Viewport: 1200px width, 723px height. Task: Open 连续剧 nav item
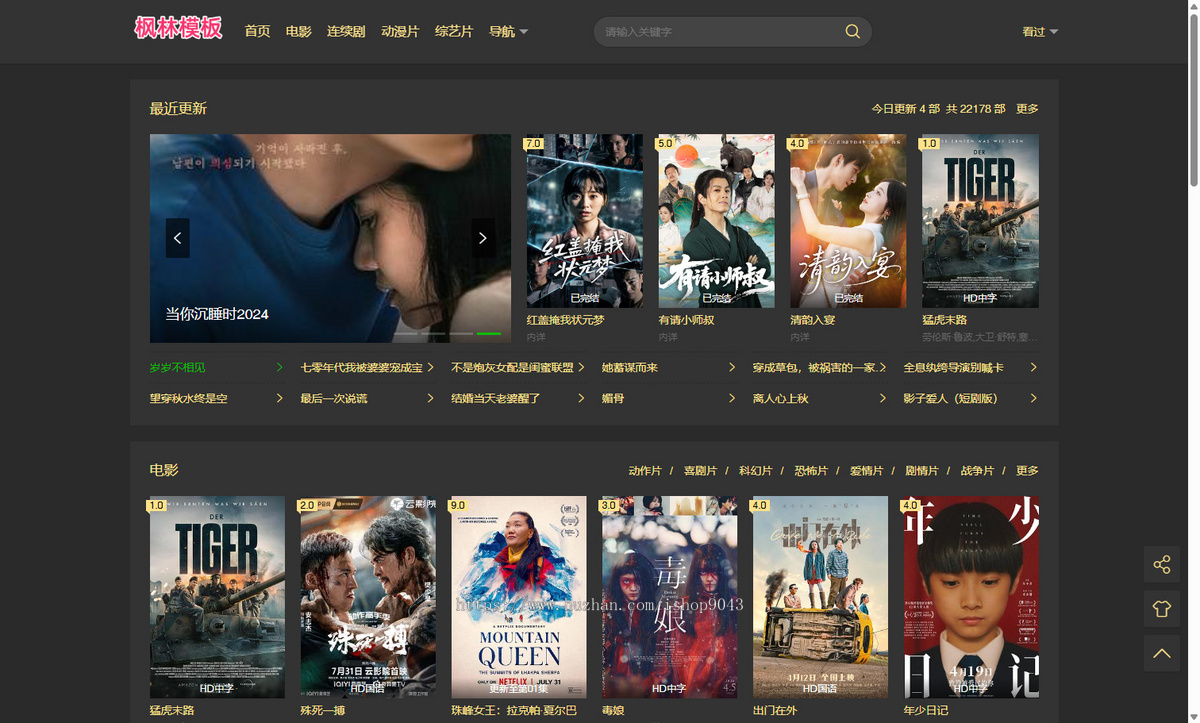coord(346,31)
